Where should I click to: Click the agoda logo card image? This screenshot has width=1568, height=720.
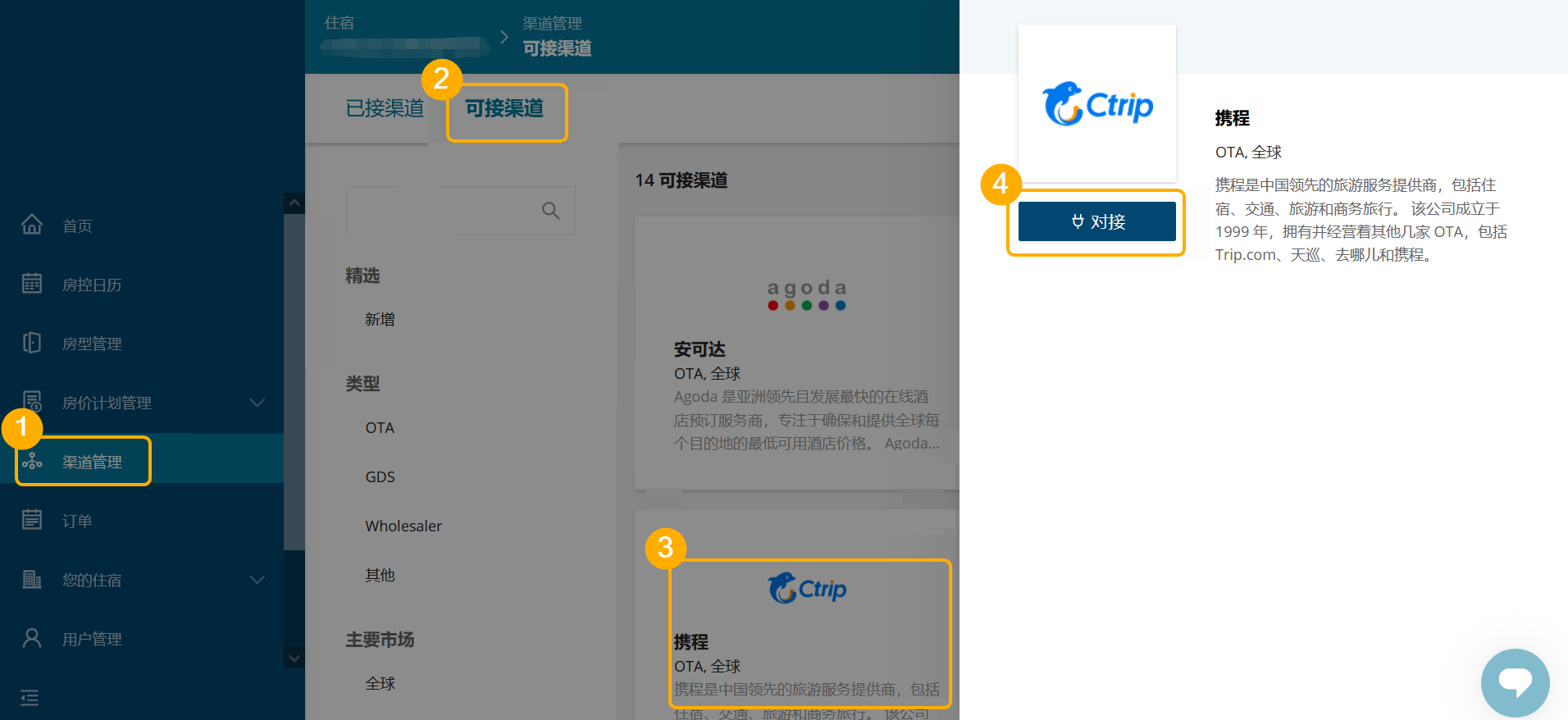pos(807,294)
